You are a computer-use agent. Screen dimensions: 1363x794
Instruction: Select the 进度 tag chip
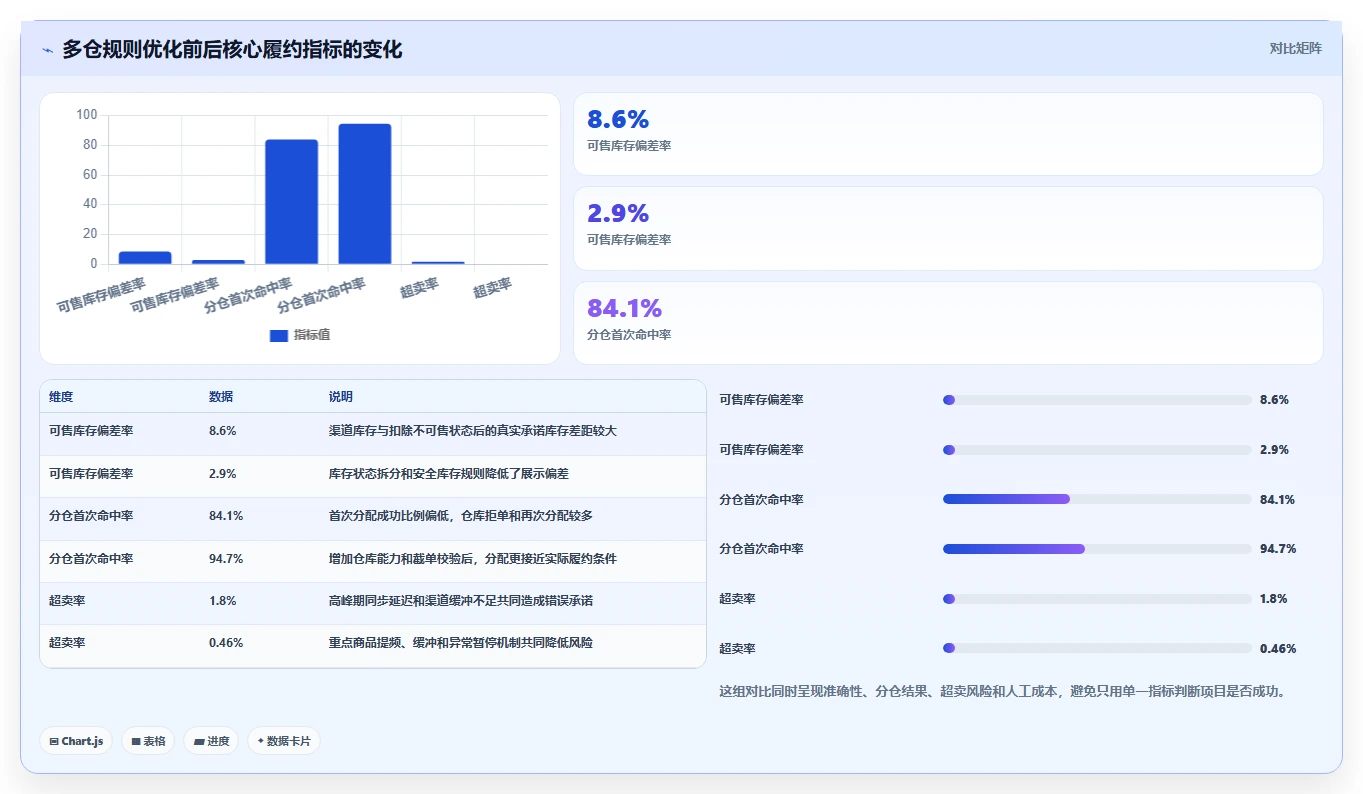coord(211,741)
